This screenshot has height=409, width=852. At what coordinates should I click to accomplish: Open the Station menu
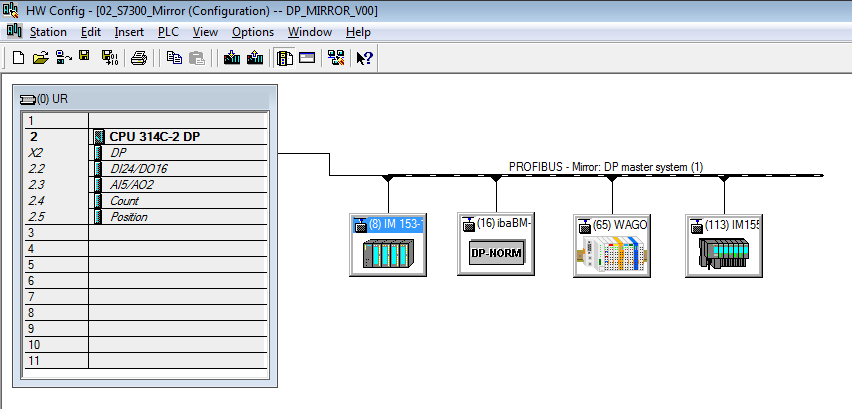[47, 32]
